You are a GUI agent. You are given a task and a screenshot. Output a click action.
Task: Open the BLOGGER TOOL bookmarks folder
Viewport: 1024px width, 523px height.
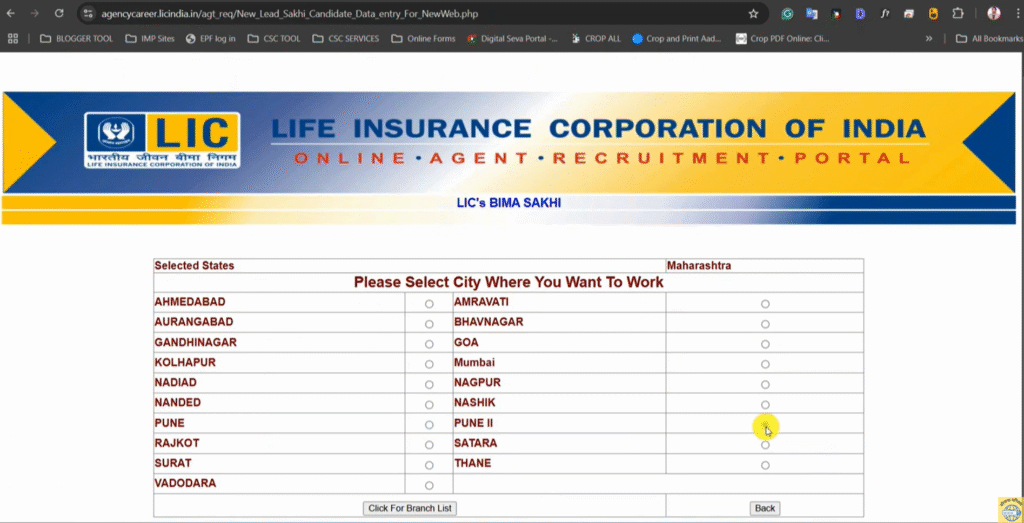pos(78,39)
